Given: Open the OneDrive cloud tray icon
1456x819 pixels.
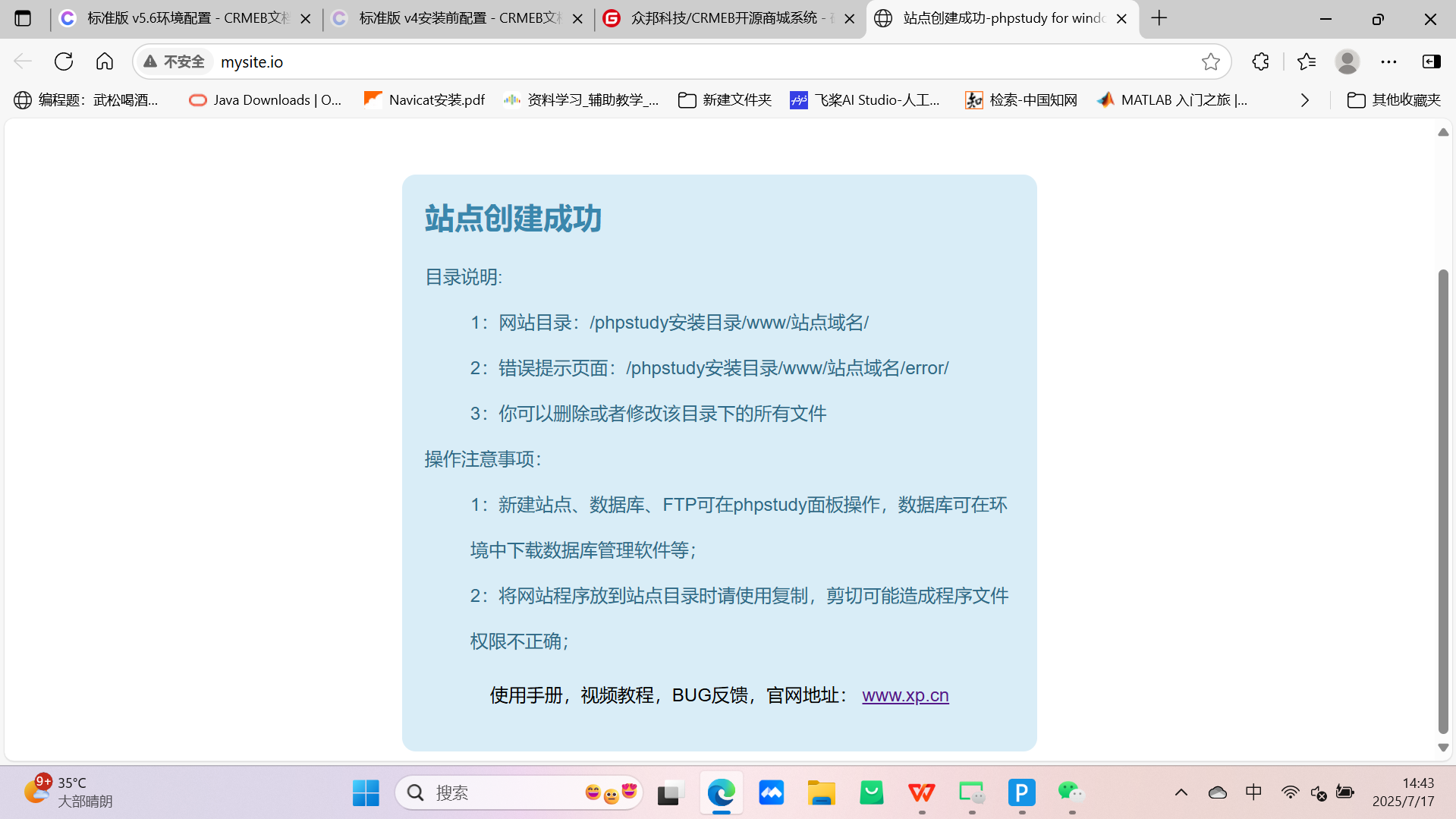Looking at the screenshot, I should (x=1217, y=792).
